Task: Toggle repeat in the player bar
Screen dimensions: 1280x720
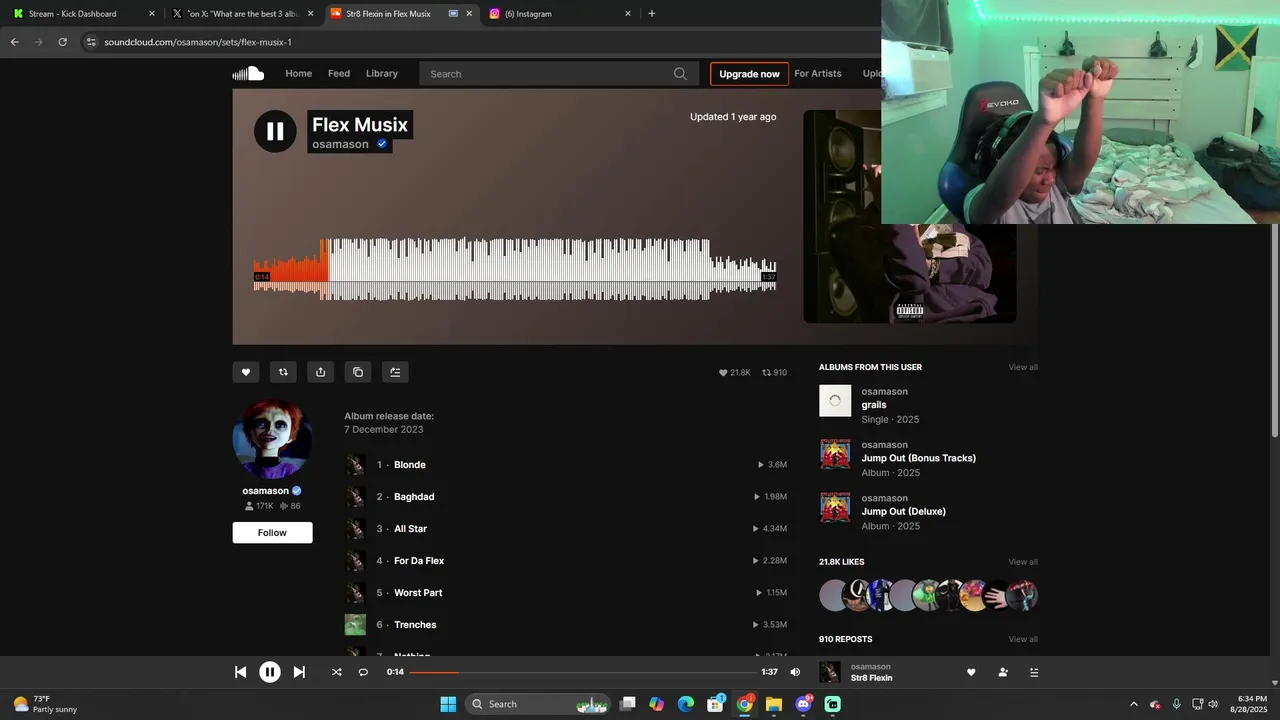Action: click(363, 672)
